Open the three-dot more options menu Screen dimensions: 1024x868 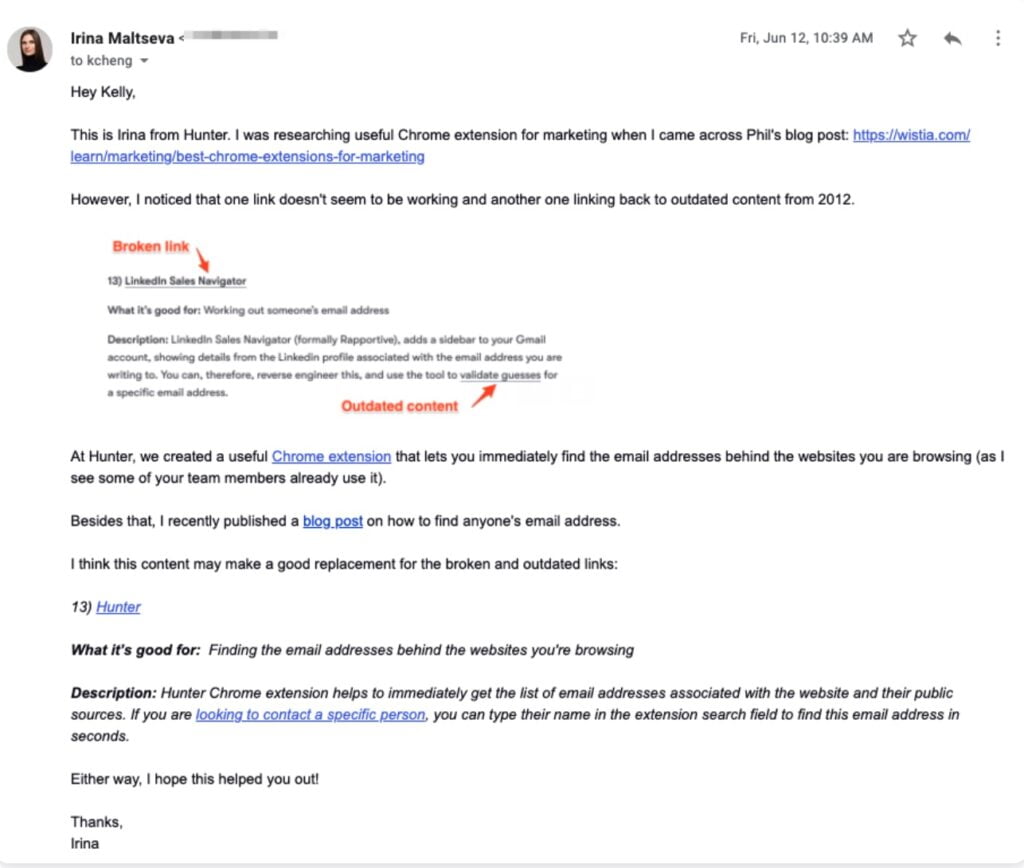coord(997,38)
